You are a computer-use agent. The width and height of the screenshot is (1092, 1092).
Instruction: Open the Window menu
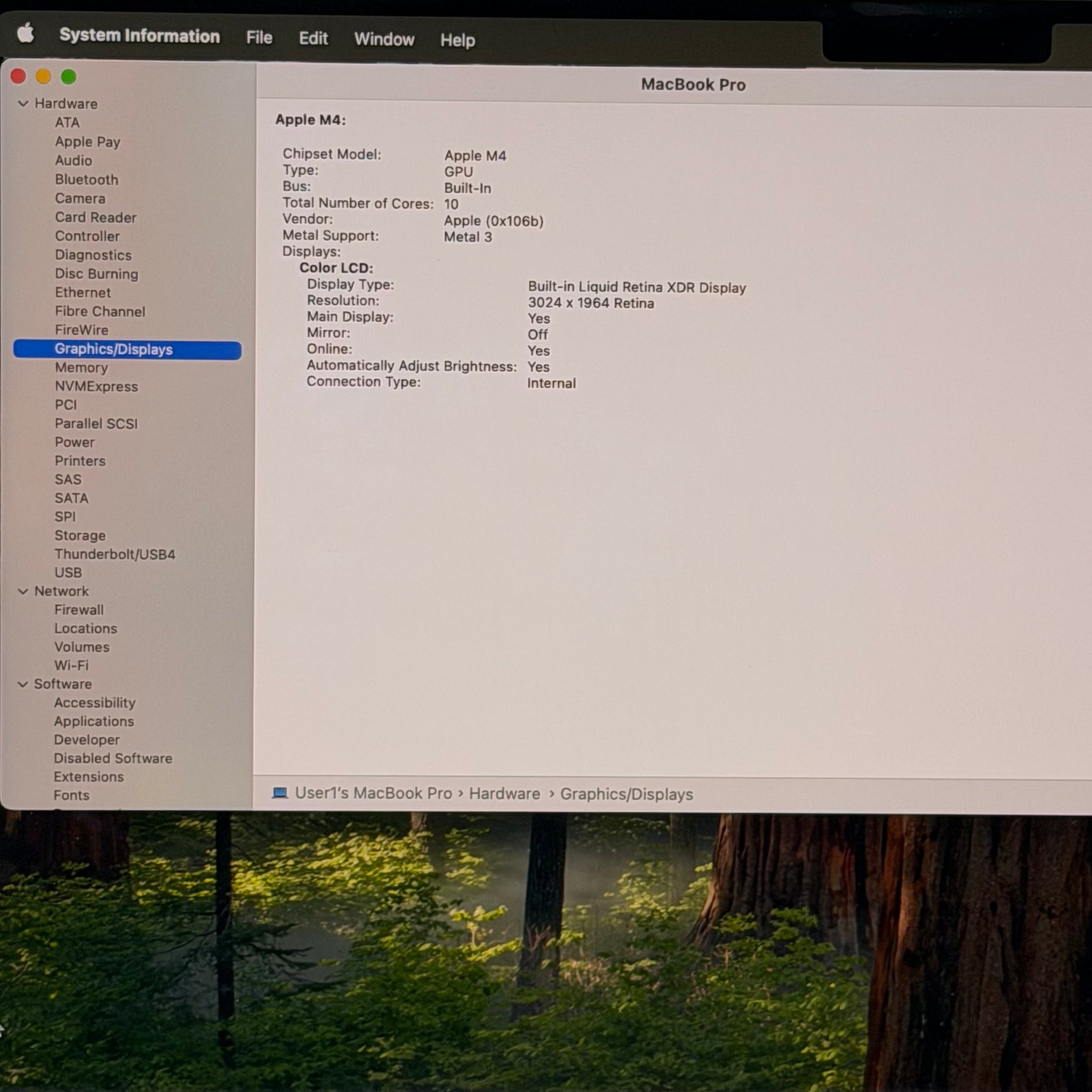click(385, 39)
